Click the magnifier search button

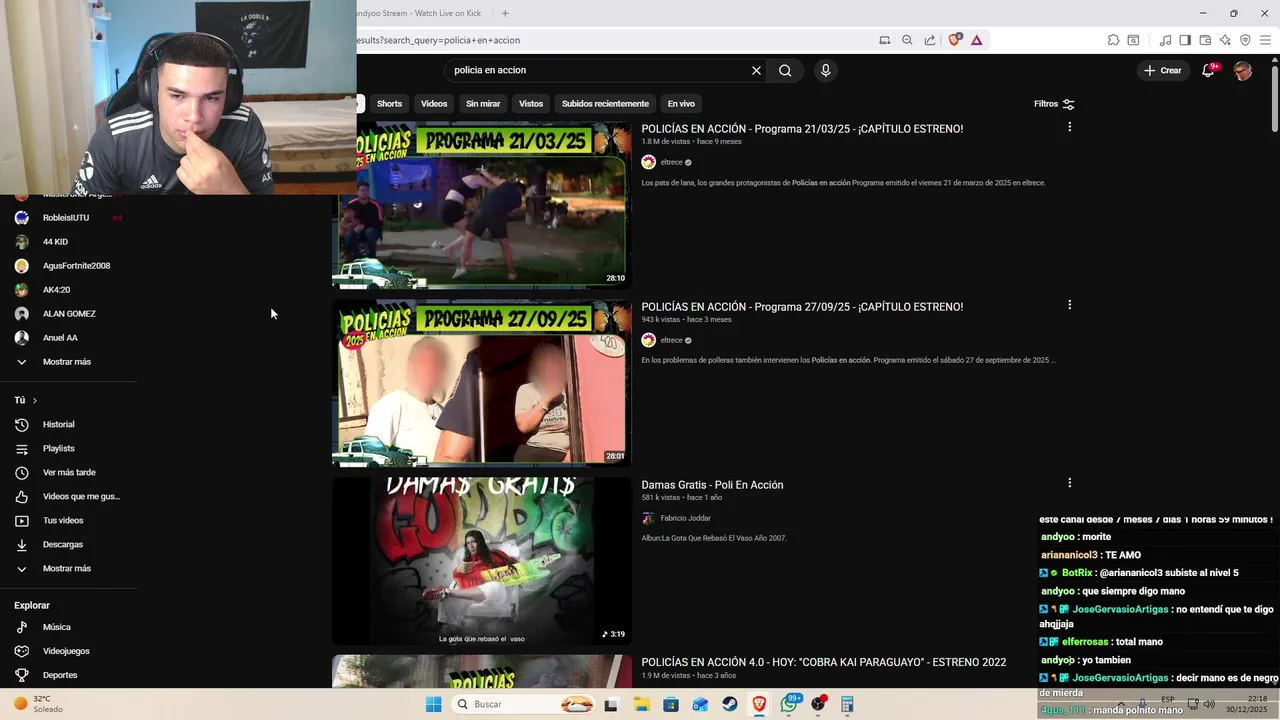785,70
